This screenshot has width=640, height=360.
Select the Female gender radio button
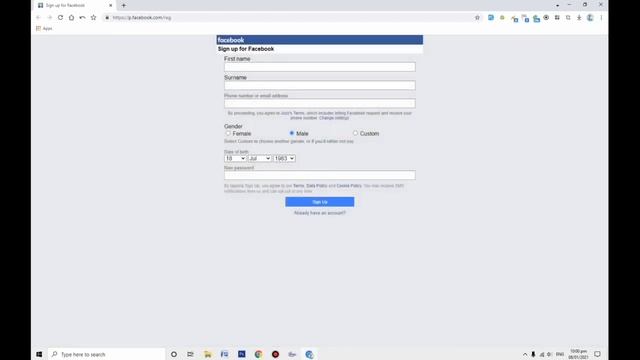[228, 133]
